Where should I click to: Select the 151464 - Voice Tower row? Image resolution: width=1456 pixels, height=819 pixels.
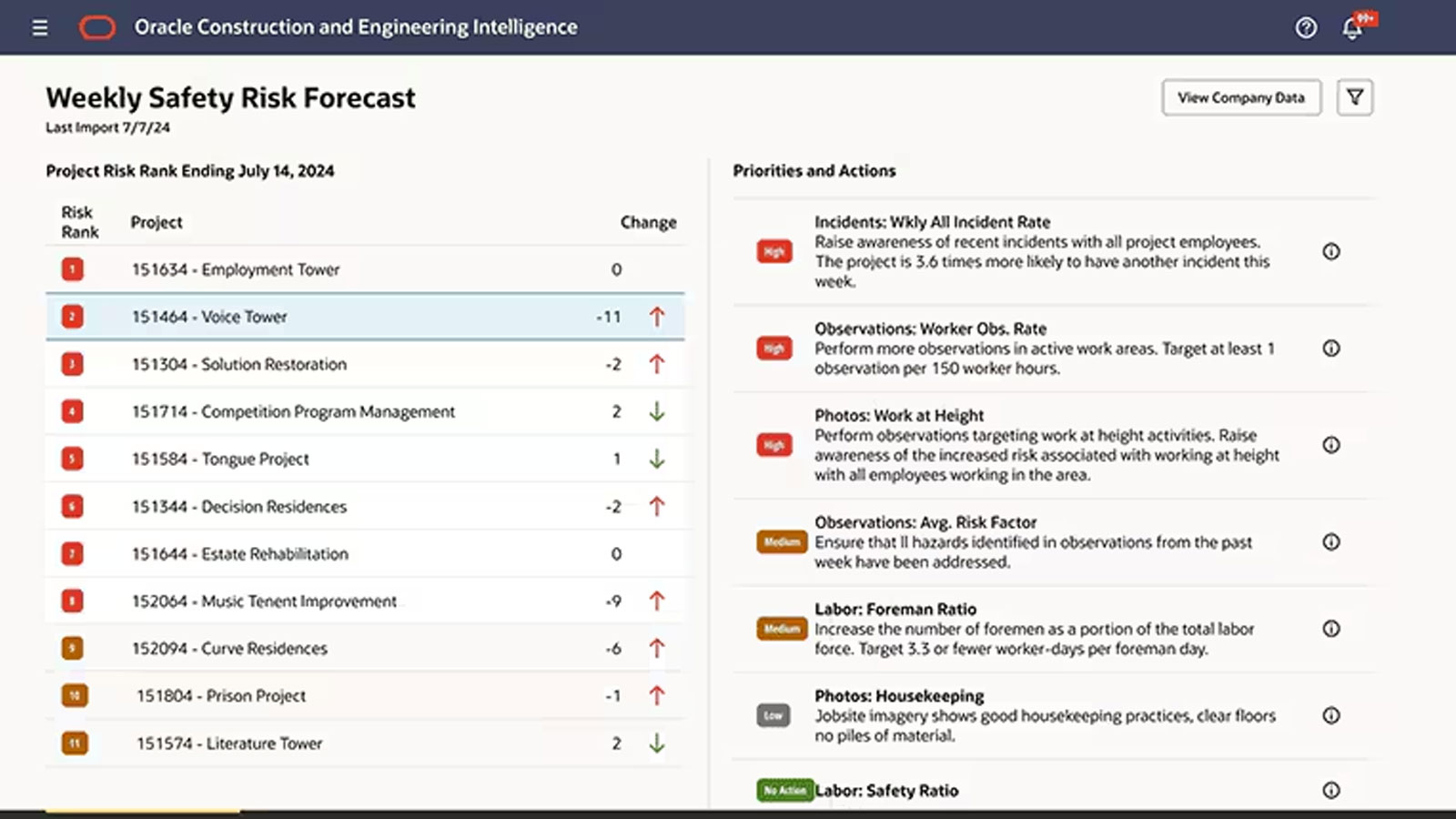point(365,317)
